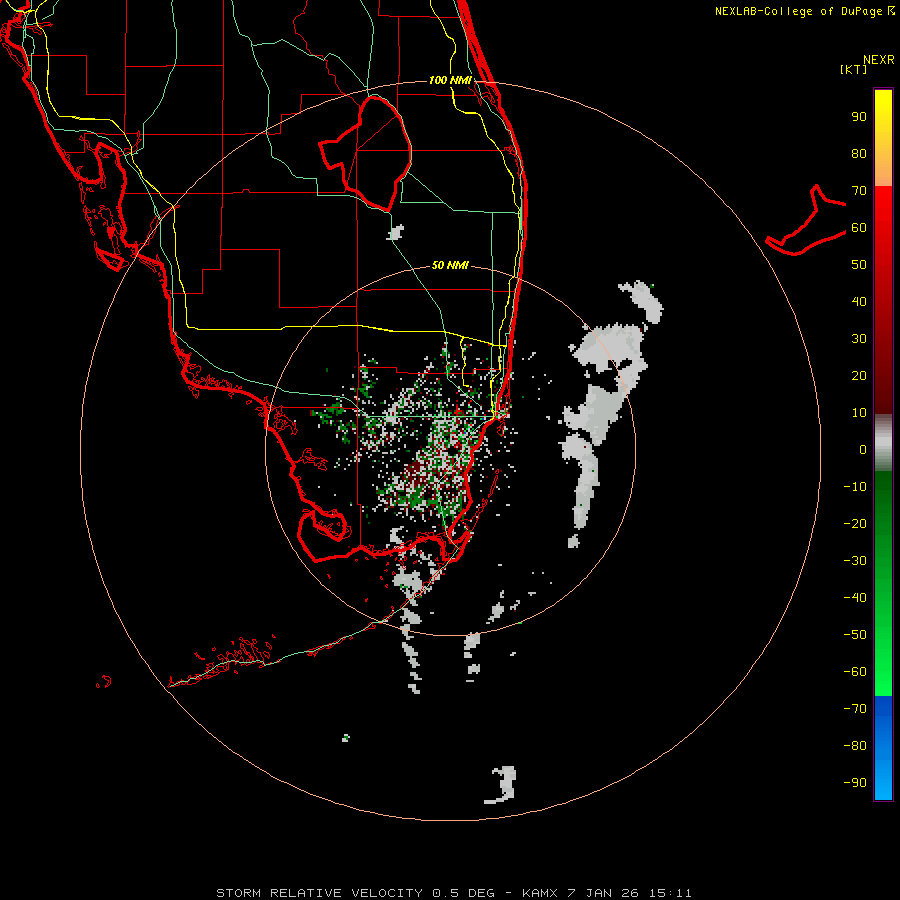Screen dimensions: 900x900
Task: Click the -40 value on velocity scale
Action: [x=855, y=598]
